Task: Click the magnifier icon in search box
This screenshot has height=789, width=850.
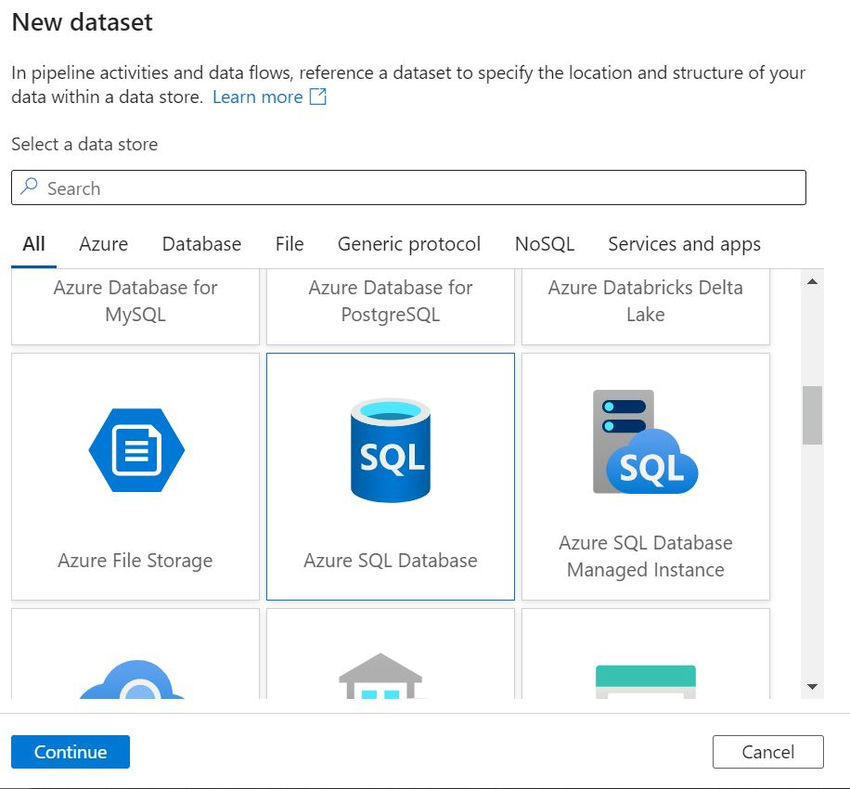Action: [29, 187]
